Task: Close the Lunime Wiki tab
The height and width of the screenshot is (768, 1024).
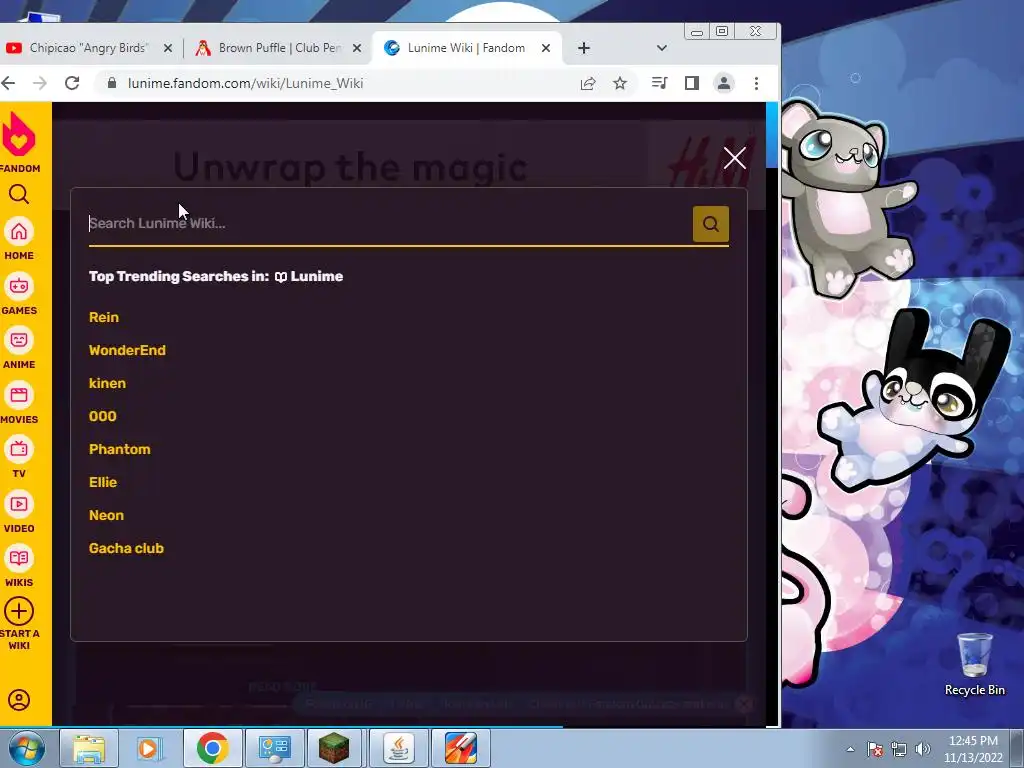Action: click(546, 48)
